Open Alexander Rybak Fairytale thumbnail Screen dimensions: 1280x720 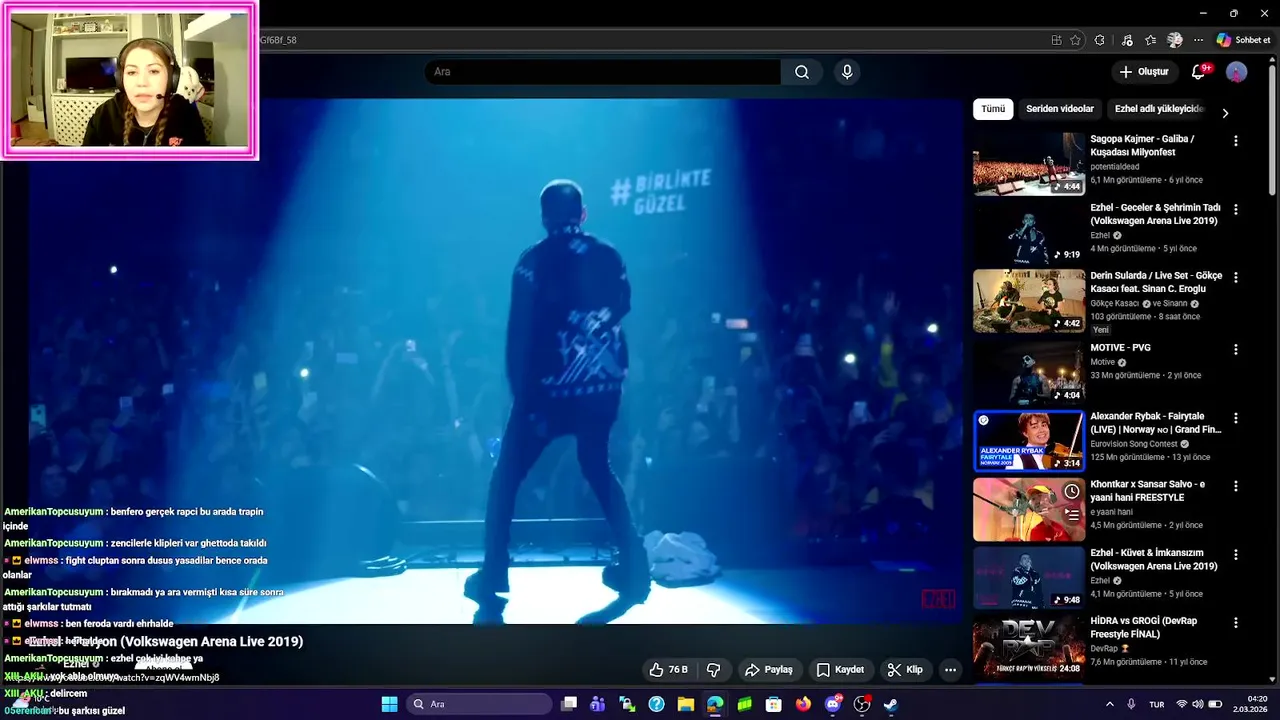click(x=1029, y=441)
